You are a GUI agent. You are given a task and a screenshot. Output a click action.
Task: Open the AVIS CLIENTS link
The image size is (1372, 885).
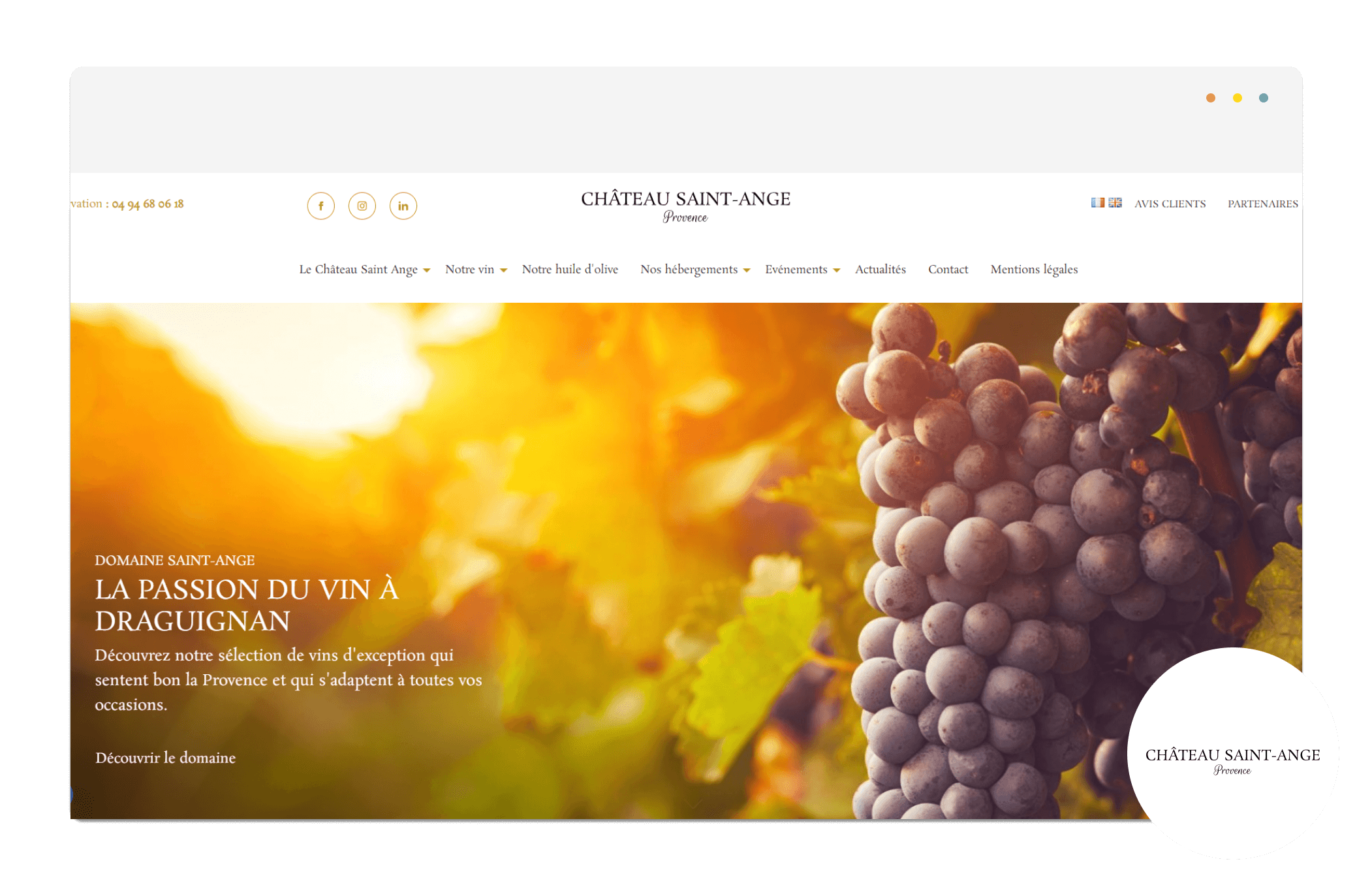[x=1170, y=204]
